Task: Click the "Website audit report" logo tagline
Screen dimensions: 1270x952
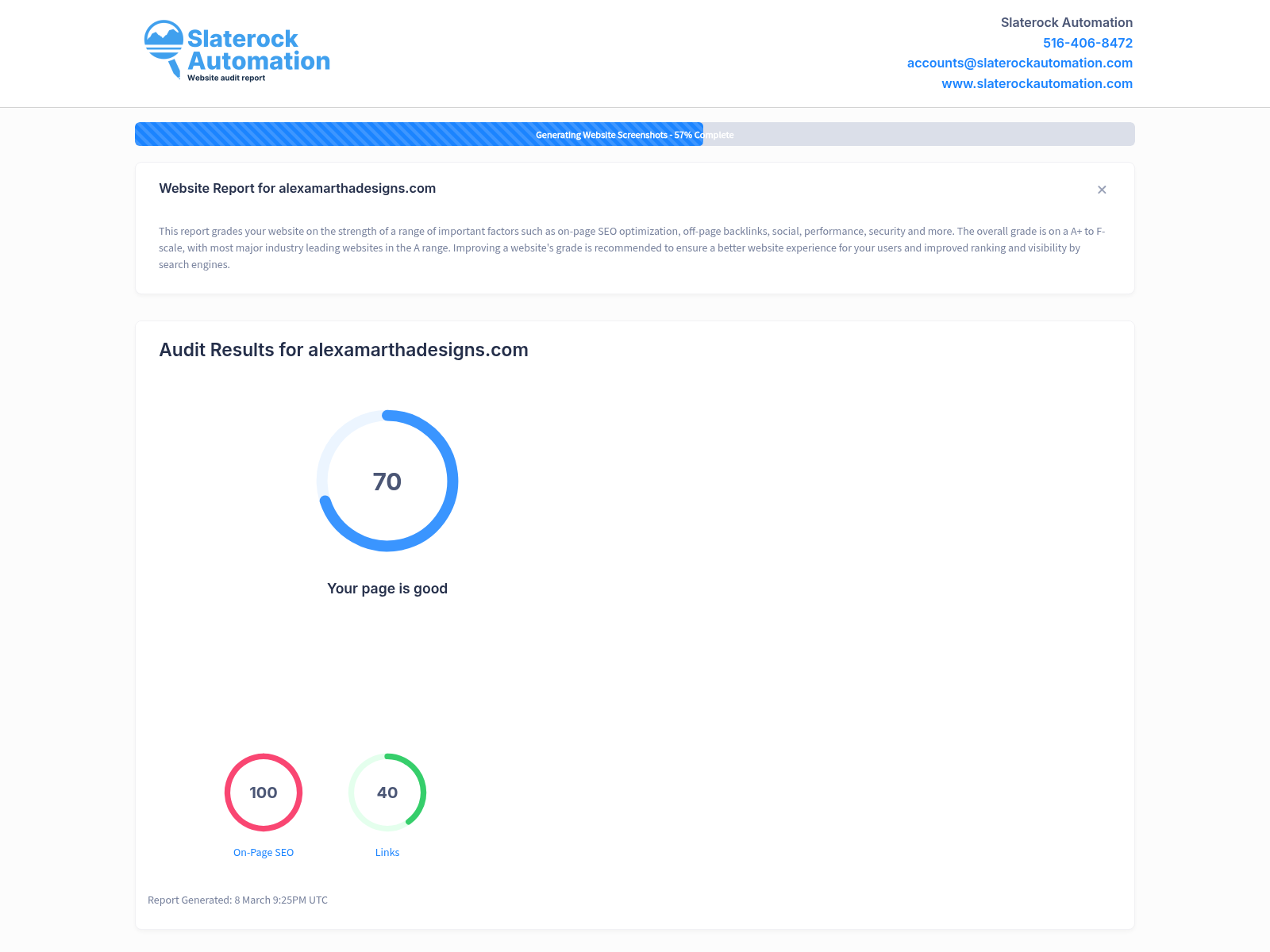Action: click(x=226, y=78)
